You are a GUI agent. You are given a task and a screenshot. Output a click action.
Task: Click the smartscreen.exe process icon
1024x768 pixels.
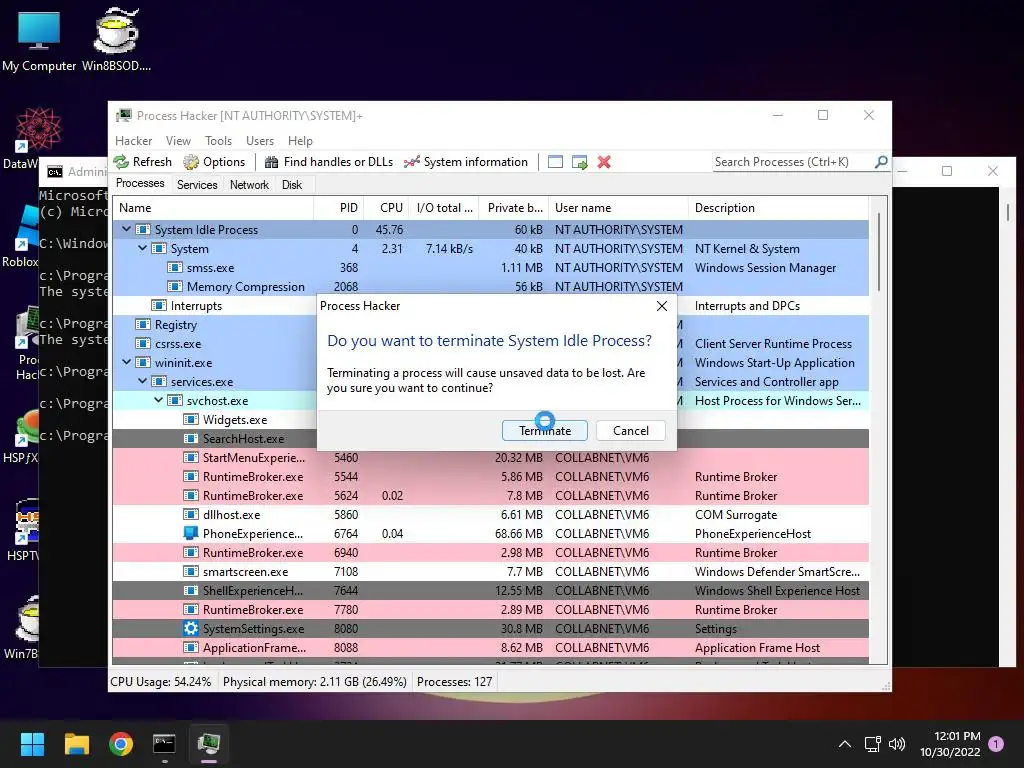[191, 571]
